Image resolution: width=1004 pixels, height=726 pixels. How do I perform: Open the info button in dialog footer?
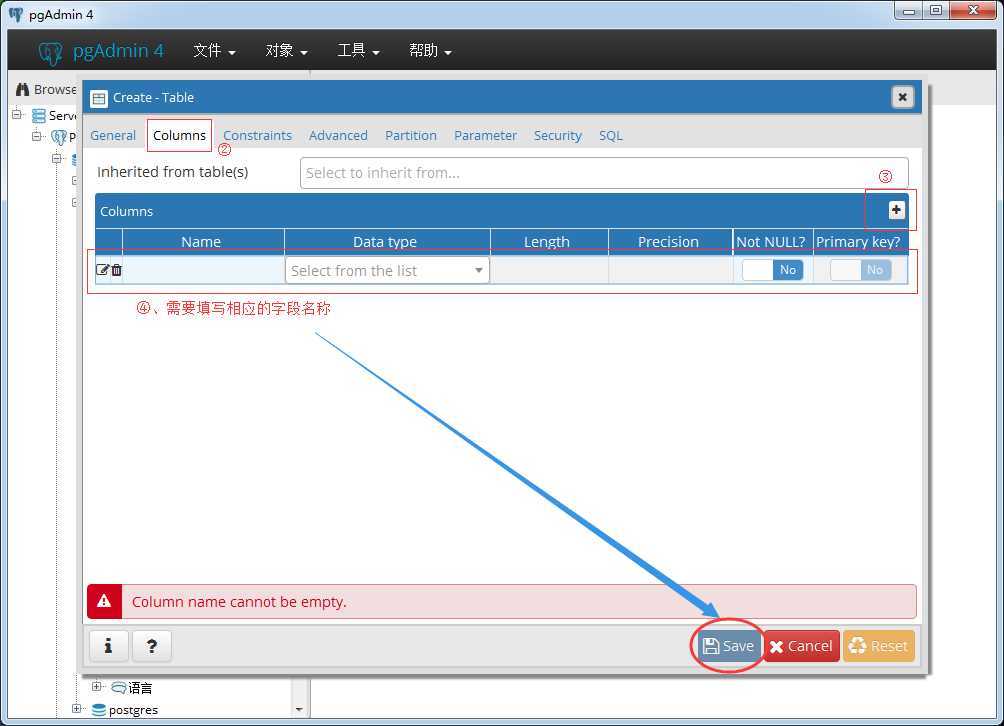[x=108, y=645]
